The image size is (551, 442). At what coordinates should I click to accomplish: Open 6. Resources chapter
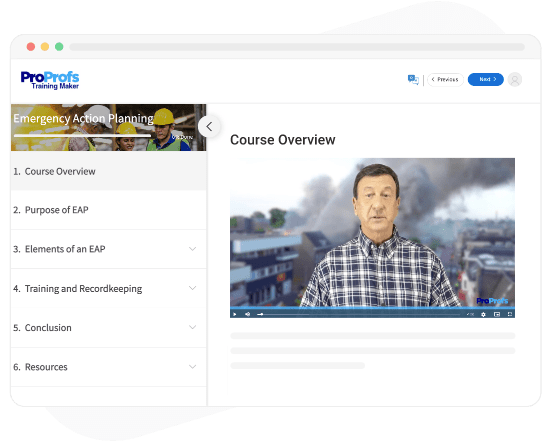tap(109, 367)
